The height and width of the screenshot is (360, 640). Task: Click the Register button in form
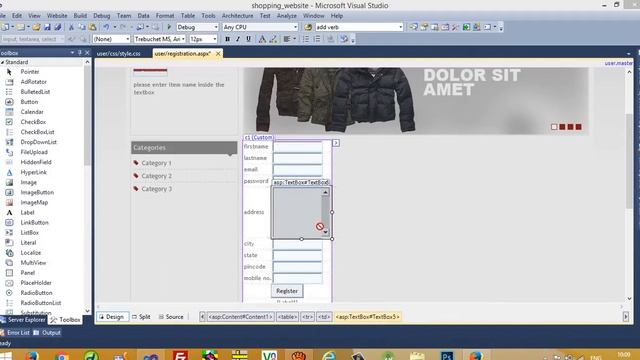pos(287,291)
